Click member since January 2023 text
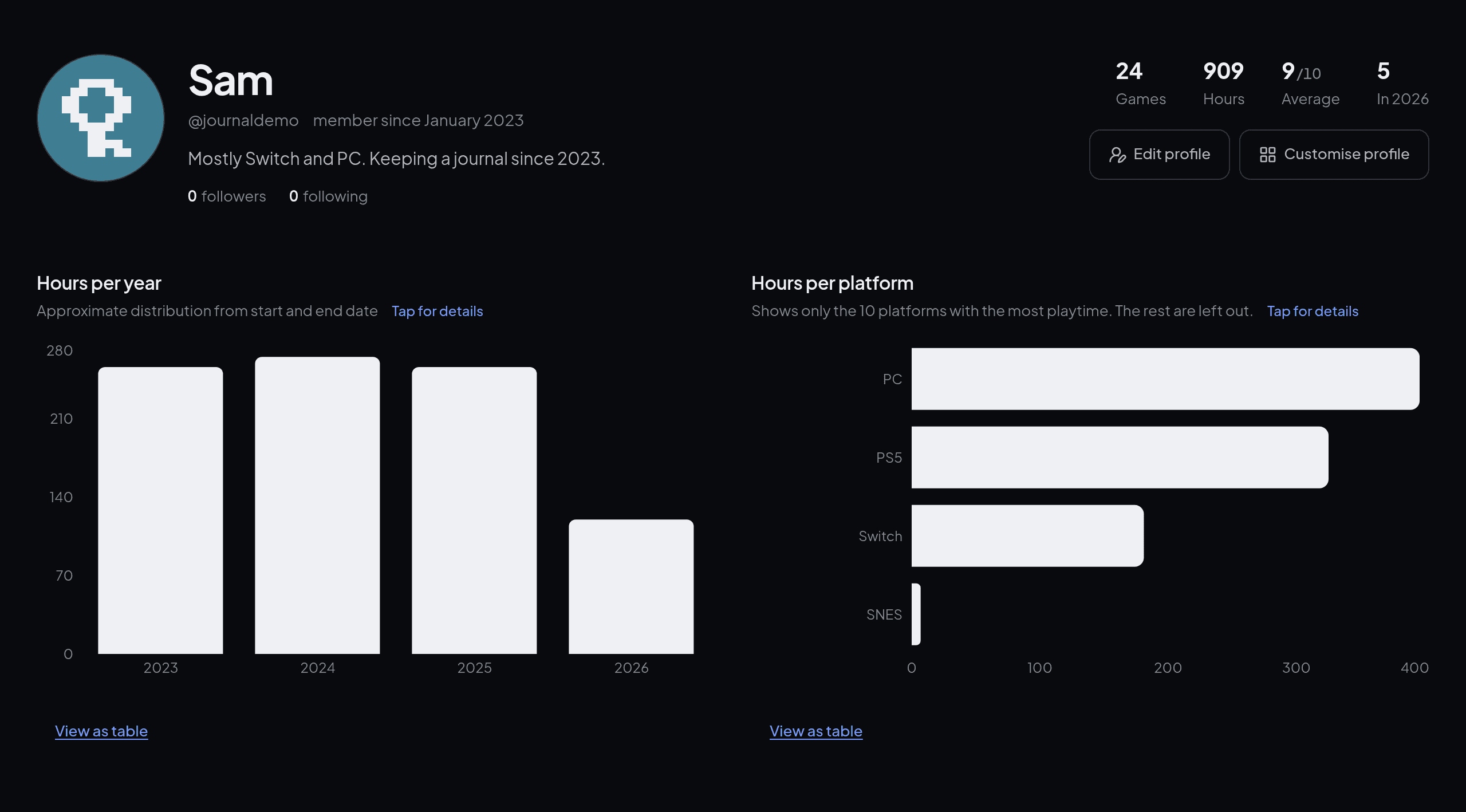The width and height of the screenshot is (1466, 812). pos(418,120)
